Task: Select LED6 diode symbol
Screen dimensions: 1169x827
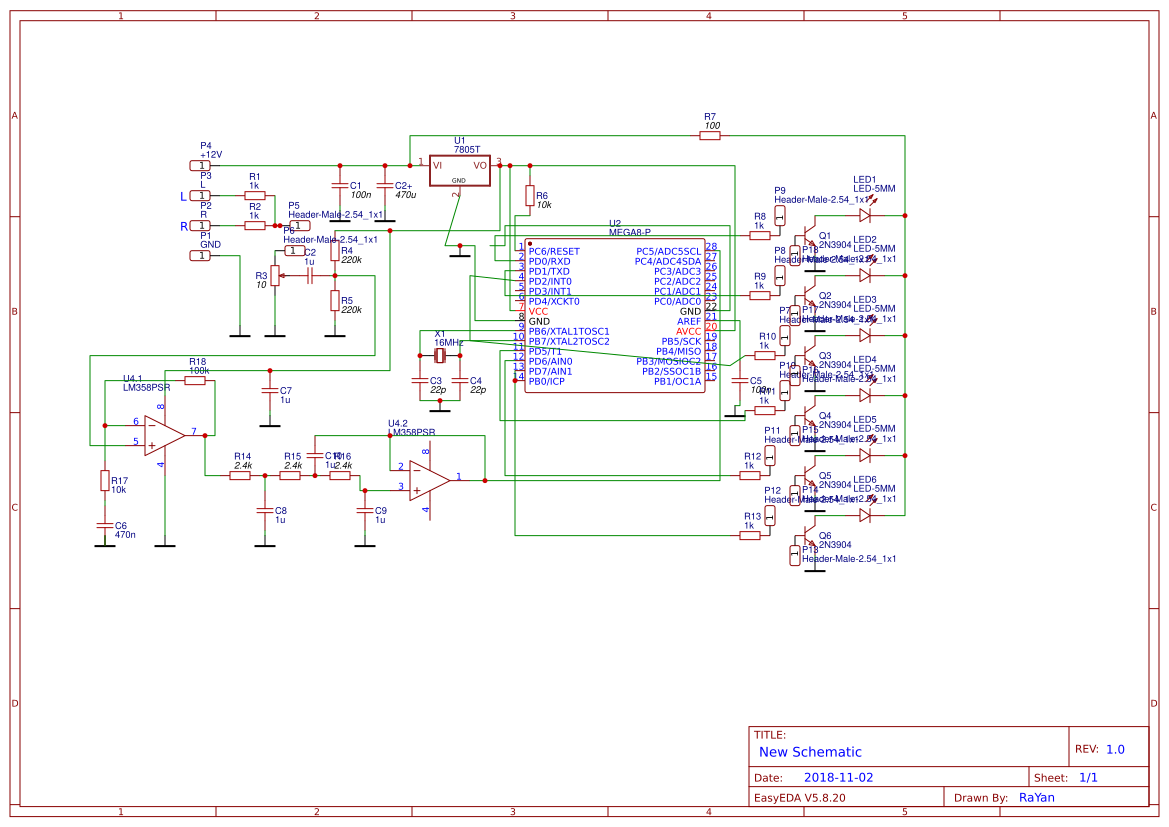Action: (865, 515)
